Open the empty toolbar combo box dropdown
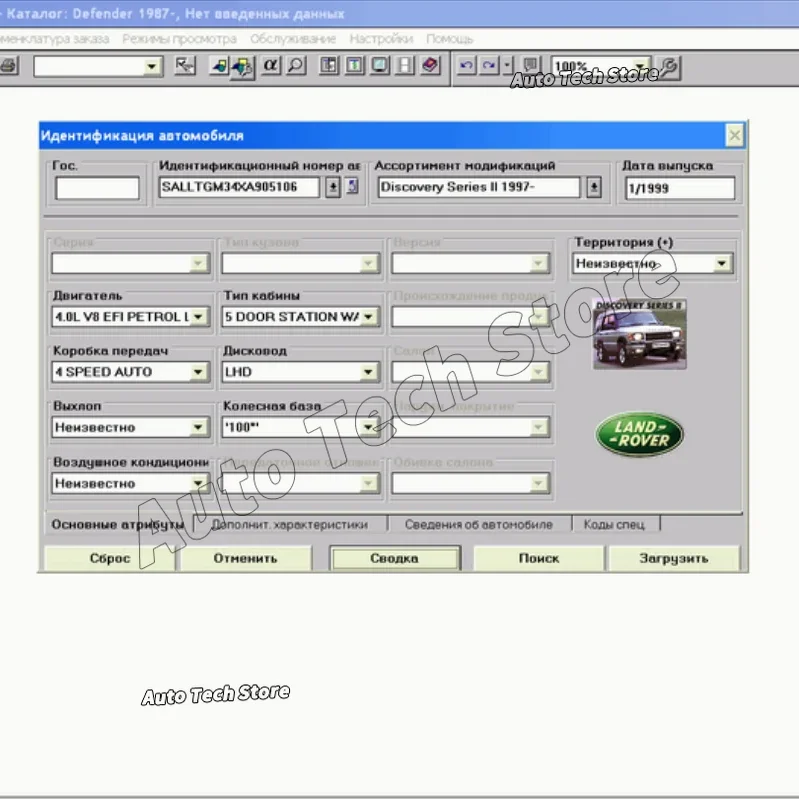This screenshot has height=799, width=799. click(151, 67)
